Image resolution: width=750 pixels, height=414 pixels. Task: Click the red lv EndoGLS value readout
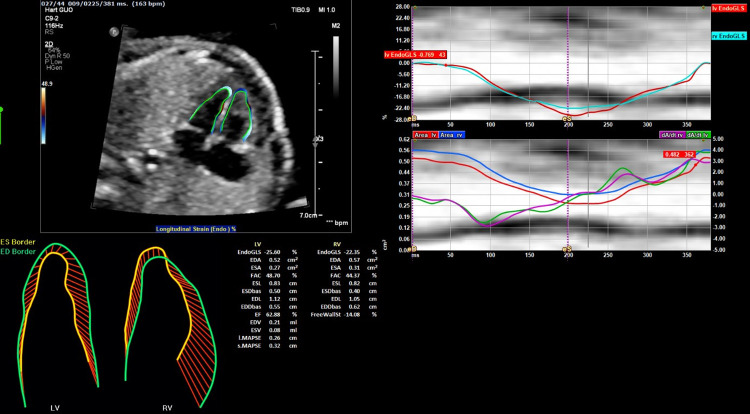coord(411,53)
